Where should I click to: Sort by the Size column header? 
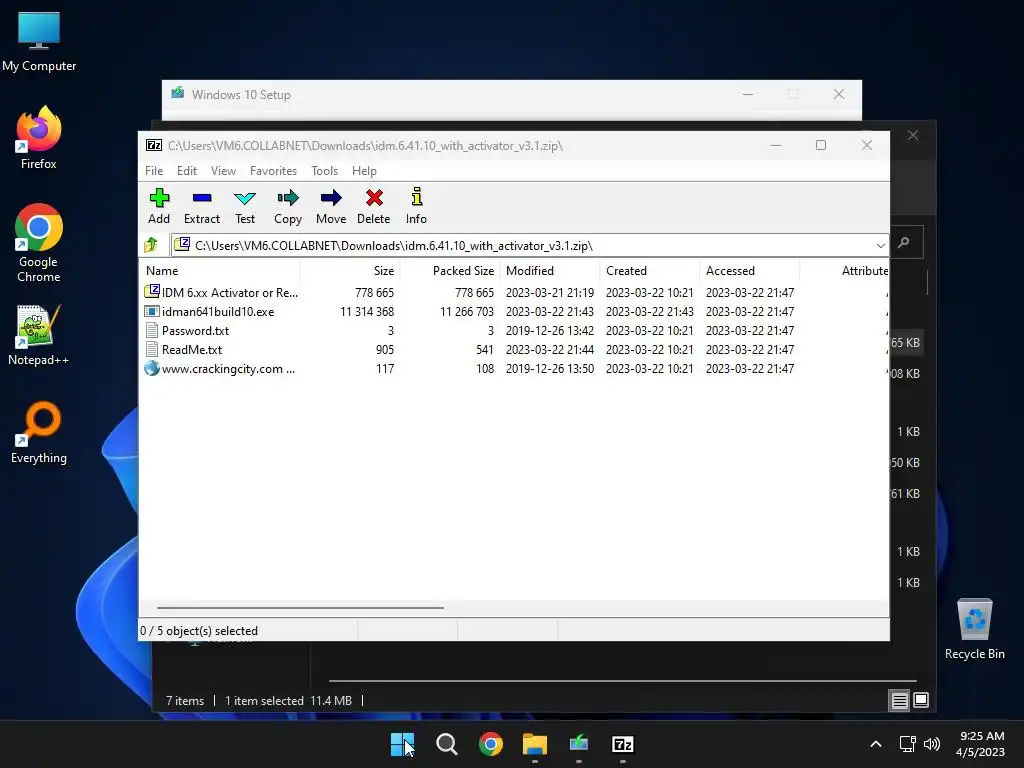(350, 270)
